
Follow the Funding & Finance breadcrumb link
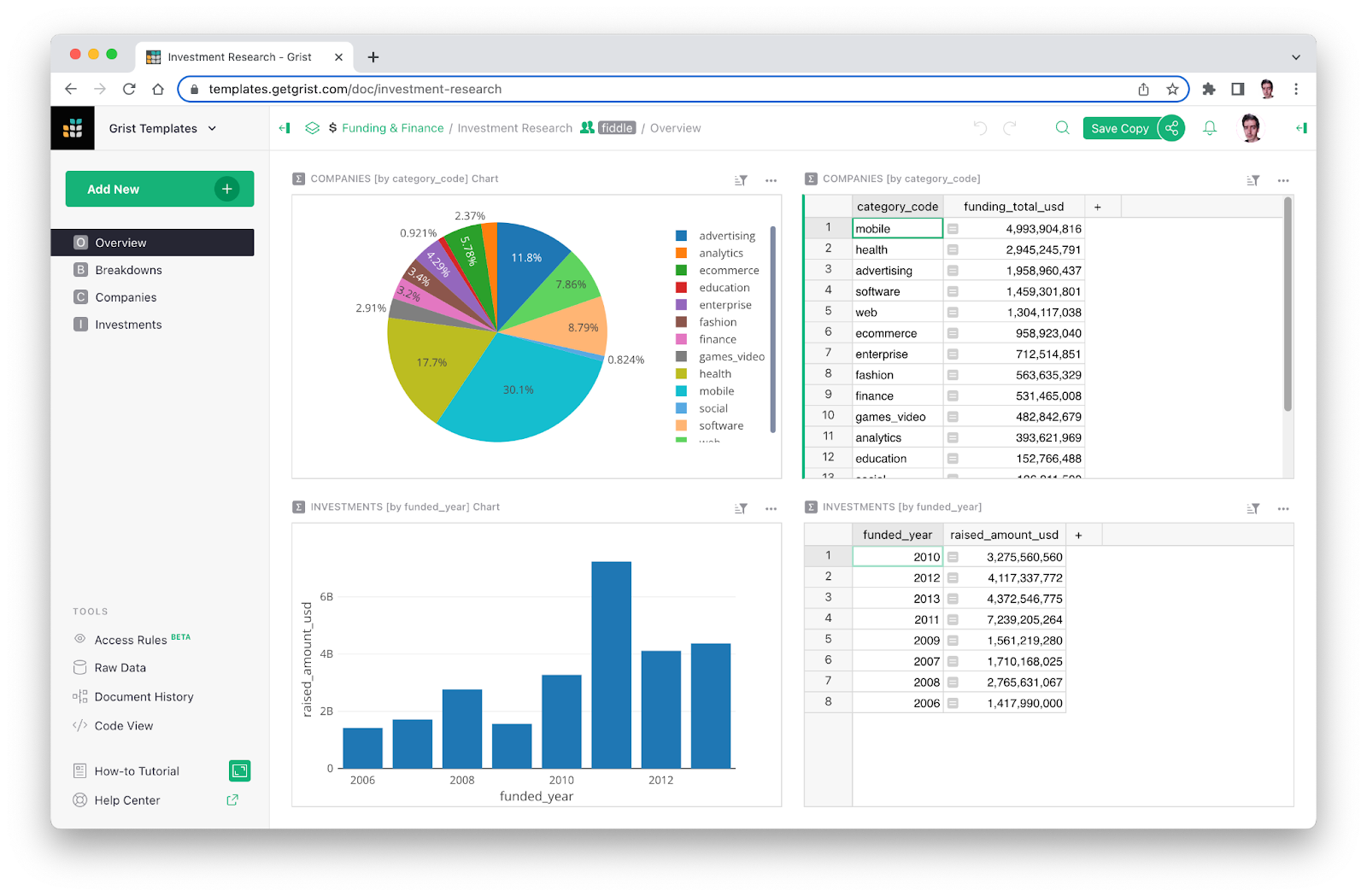[392, 128]
